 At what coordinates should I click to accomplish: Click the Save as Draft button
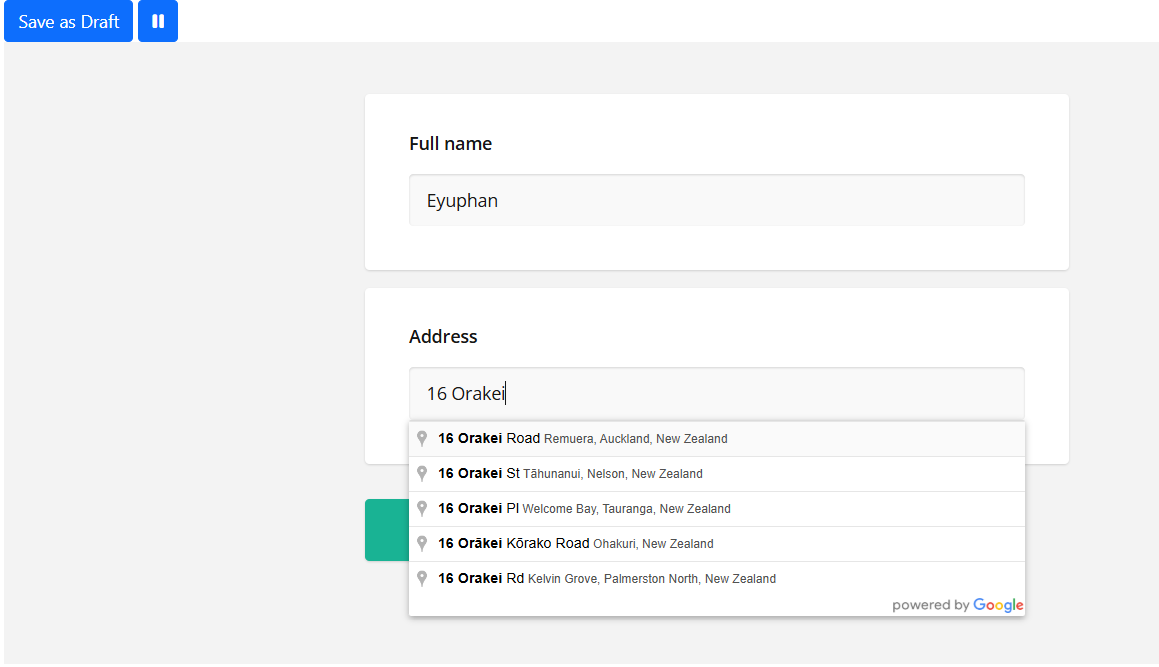point(67,21)
